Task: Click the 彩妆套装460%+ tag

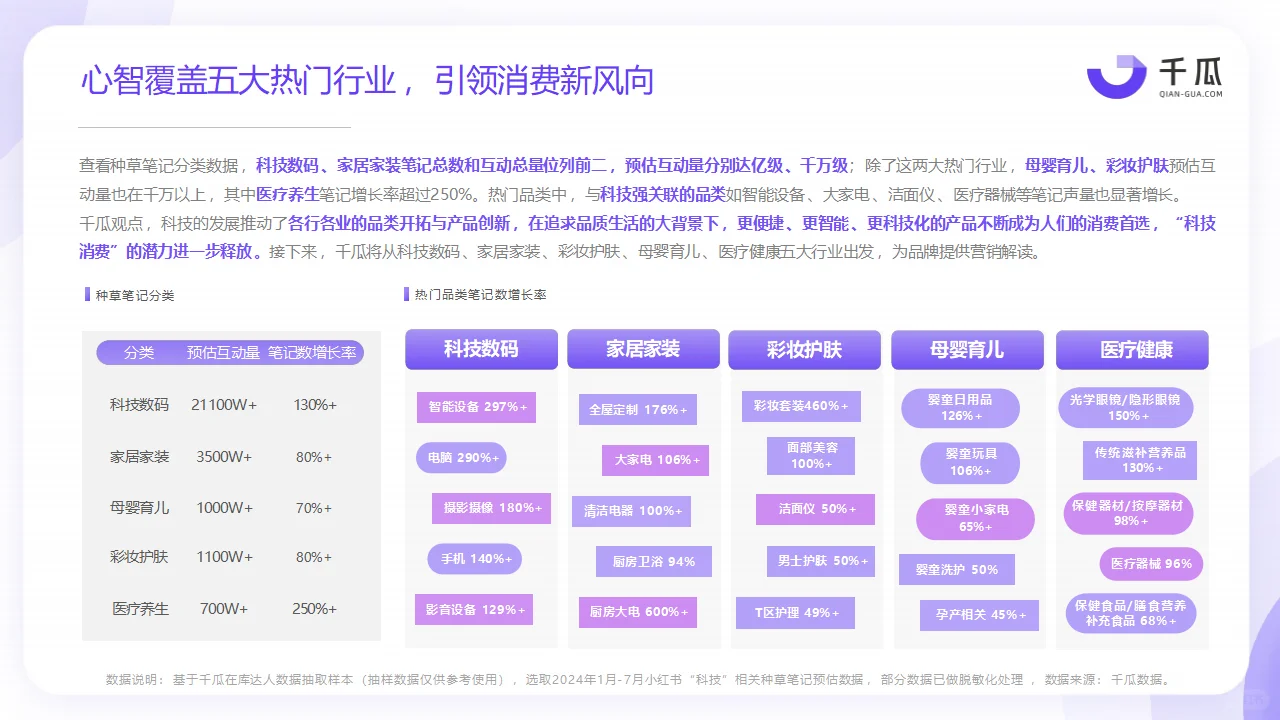Action: [x=801, y=406]
